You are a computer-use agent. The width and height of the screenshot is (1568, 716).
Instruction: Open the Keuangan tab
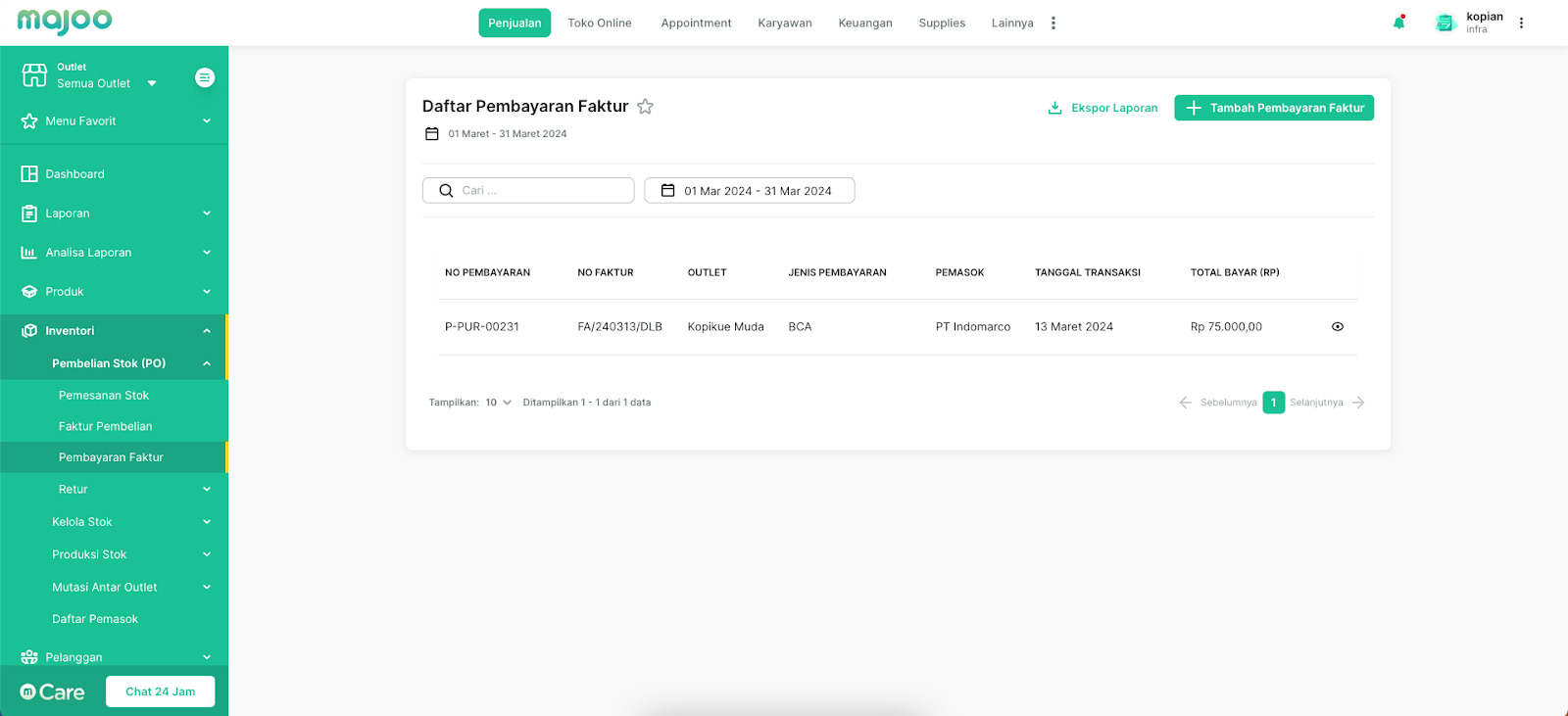point(865,23)
